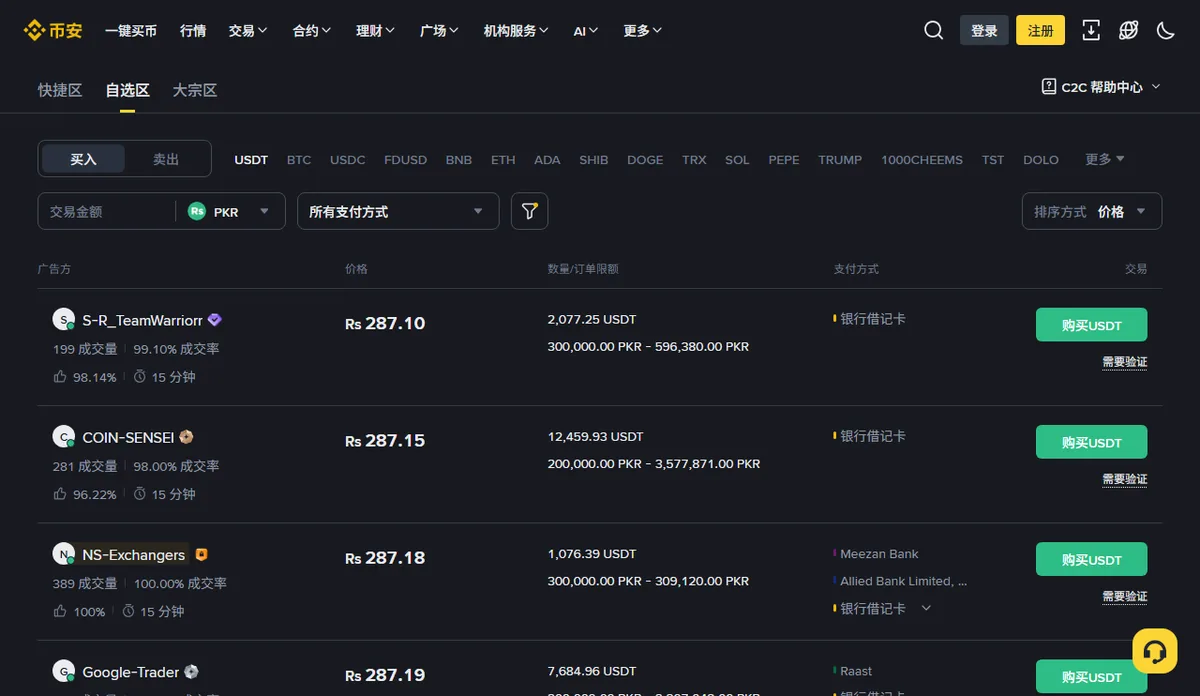The image size is (1200, 696).
Task: Click 需要验证 under NS-Exchangers row
Action: 1124,596
